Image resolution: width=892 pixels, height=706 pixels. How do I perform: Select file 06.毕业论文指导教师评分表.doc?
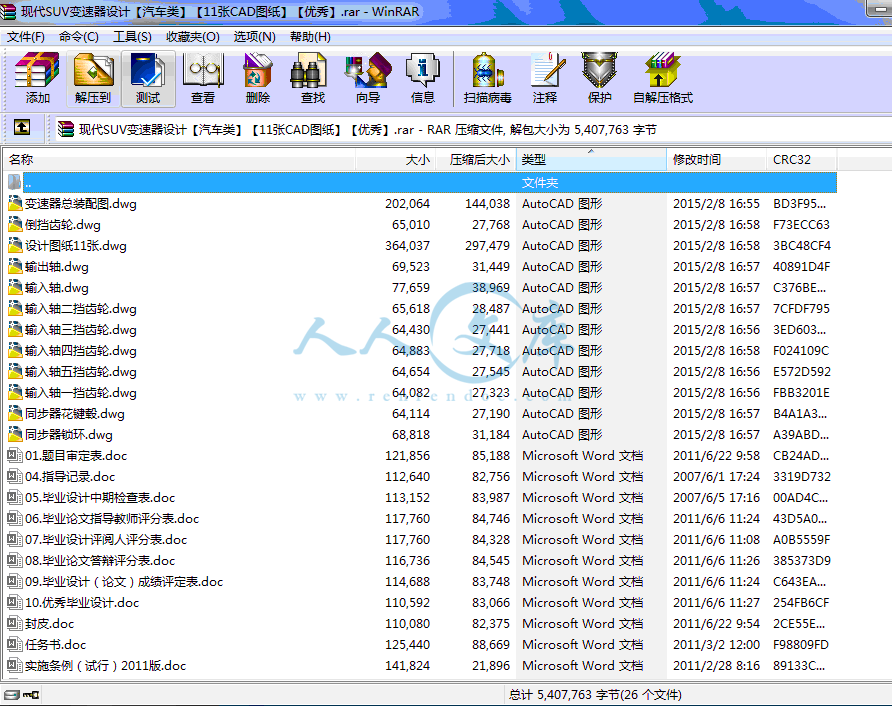(112, 518)
